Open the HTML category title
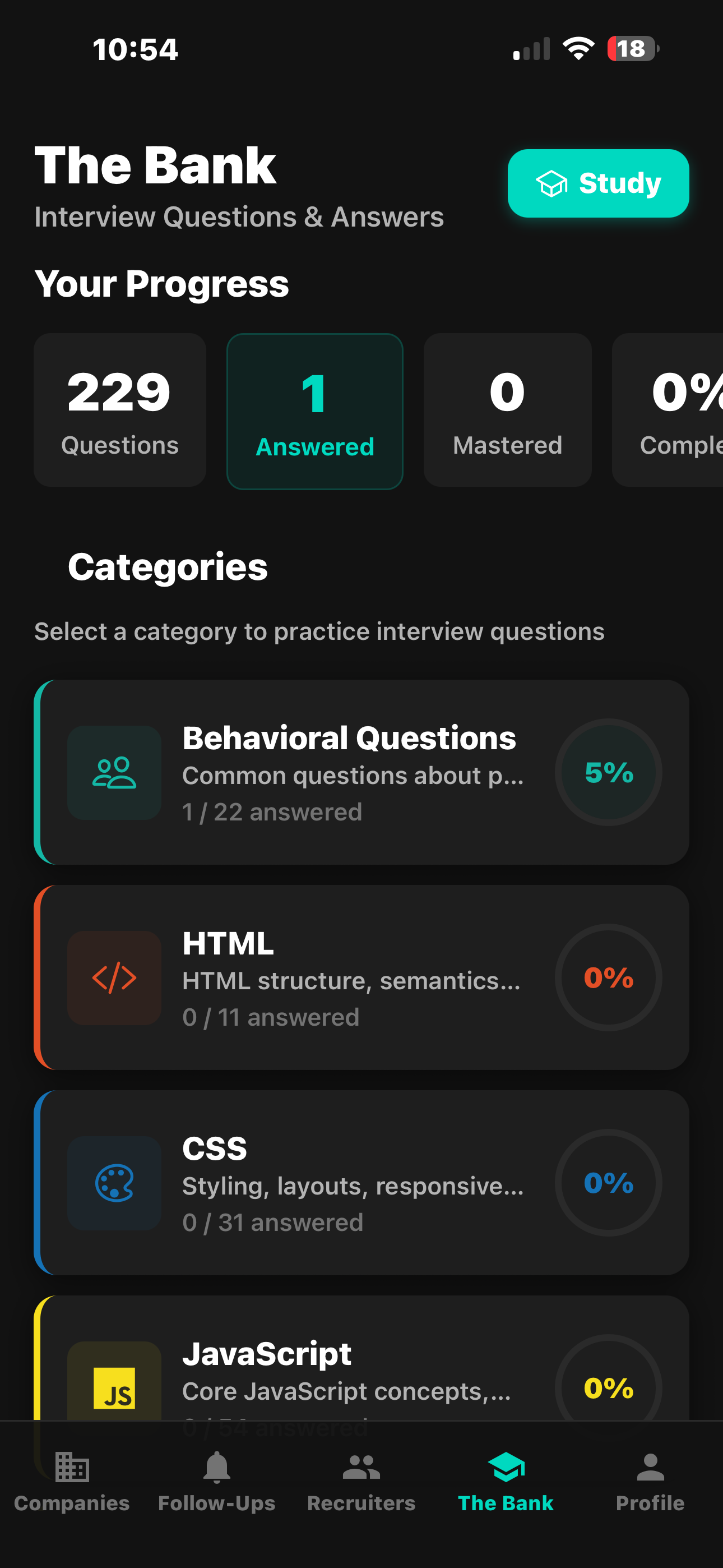Screen dimensions: 723x1568 click(228, 943)
